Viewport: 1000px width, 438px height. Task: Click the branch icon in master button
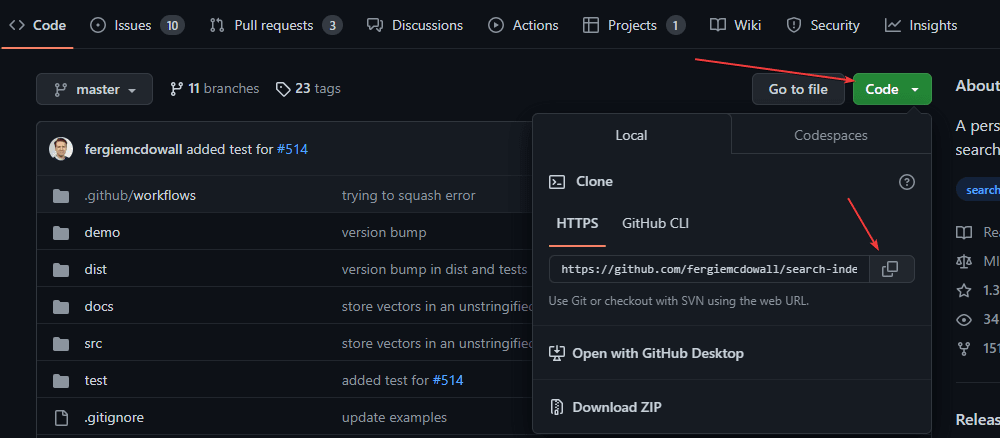61,89
